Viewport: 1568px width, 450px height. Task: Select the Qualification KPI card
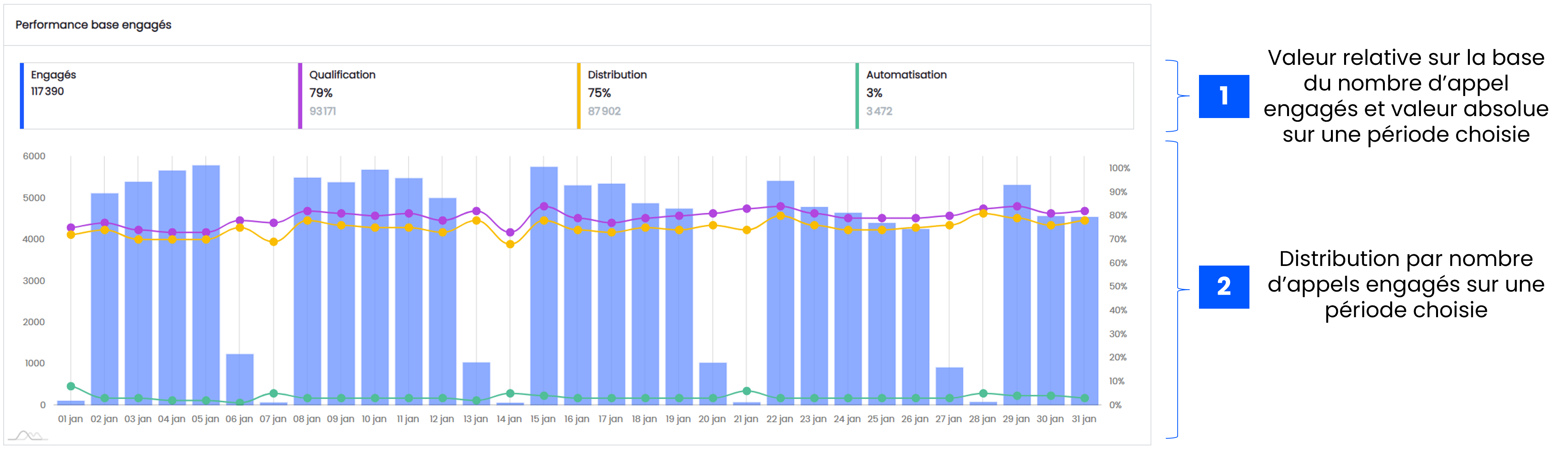pyautogui.click(x=437, y=96)
